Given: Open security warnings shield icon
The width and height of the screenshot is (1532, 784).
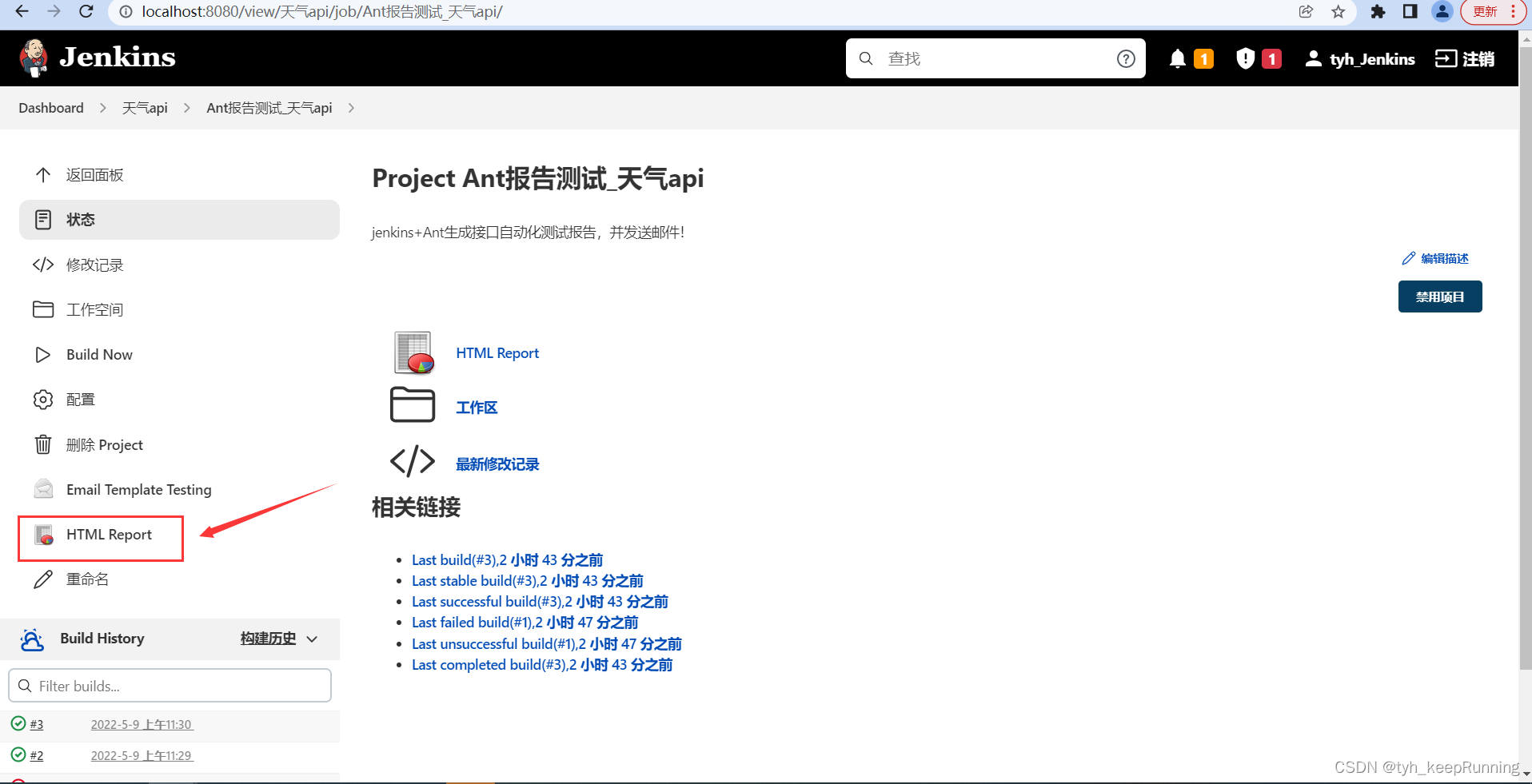Looking at the screenshot, I should 1245,58.
